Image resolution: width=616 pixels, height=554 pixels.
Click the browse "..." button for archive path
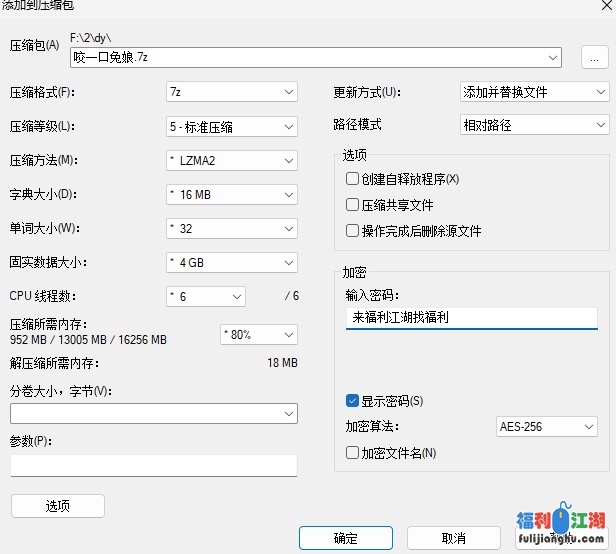pyautogui.click(x=594, y=58)
